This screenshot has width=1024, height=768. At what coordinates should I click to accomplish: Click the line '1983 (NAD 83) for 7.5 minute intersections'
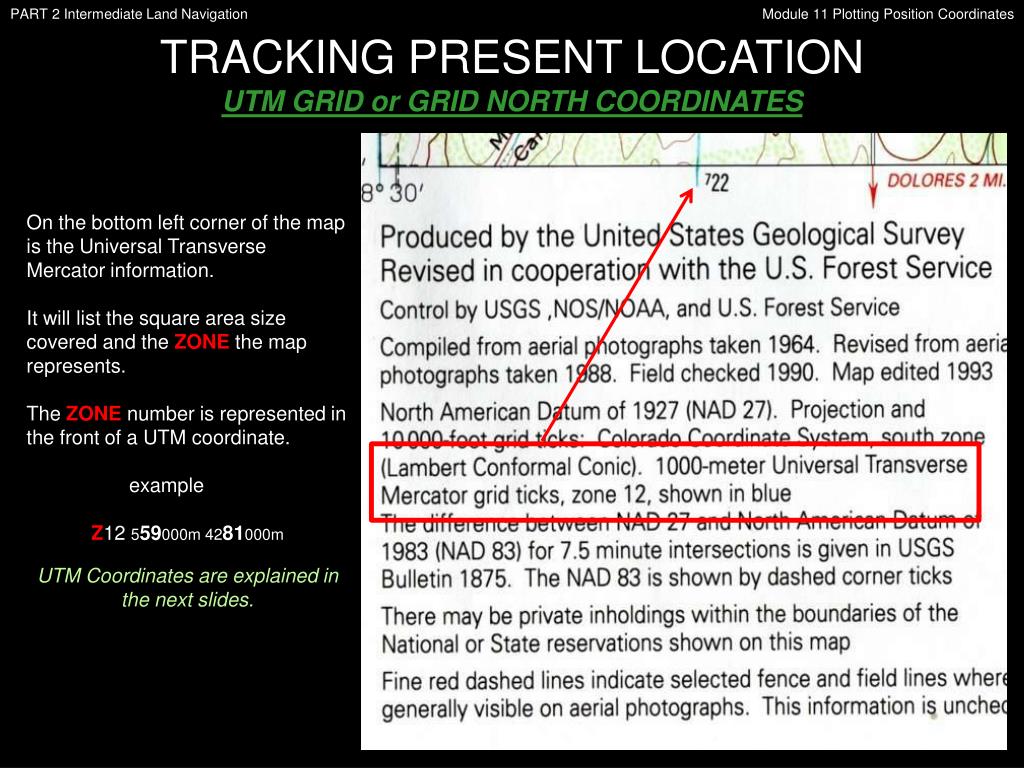[667, 550]
